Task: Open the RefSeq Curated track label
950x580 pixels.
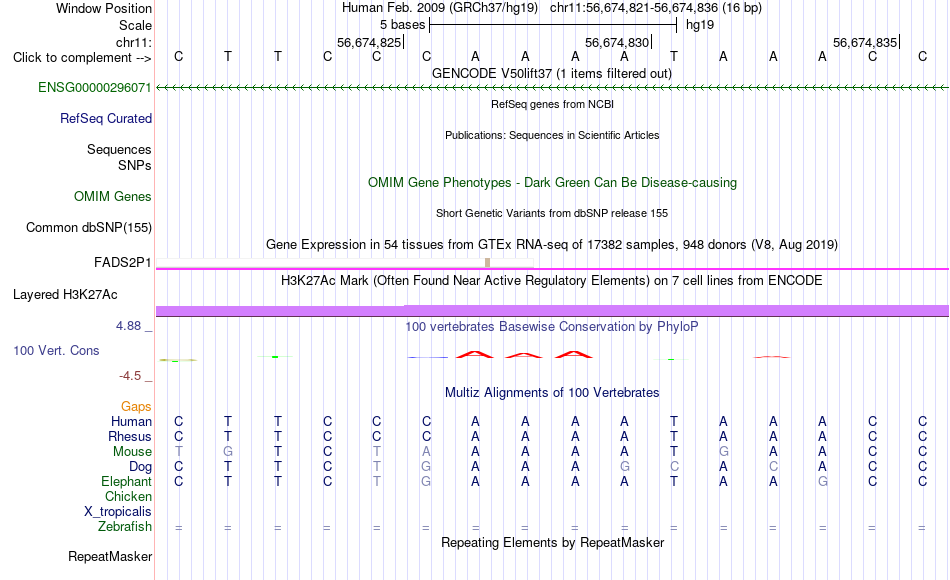Action: pyautogui.click(x=105, y=118)
